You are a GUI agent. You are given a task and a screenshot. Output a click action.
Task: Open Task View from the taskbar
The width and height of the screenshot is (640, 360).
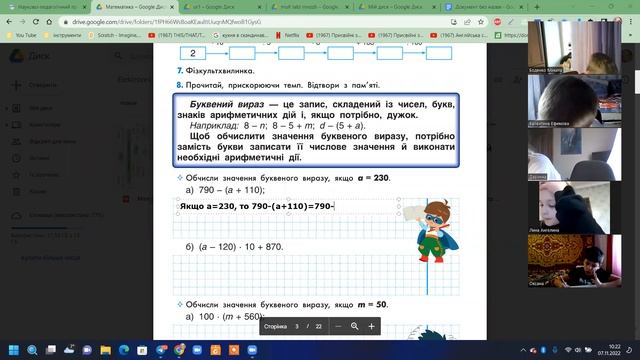coord(51,350)
